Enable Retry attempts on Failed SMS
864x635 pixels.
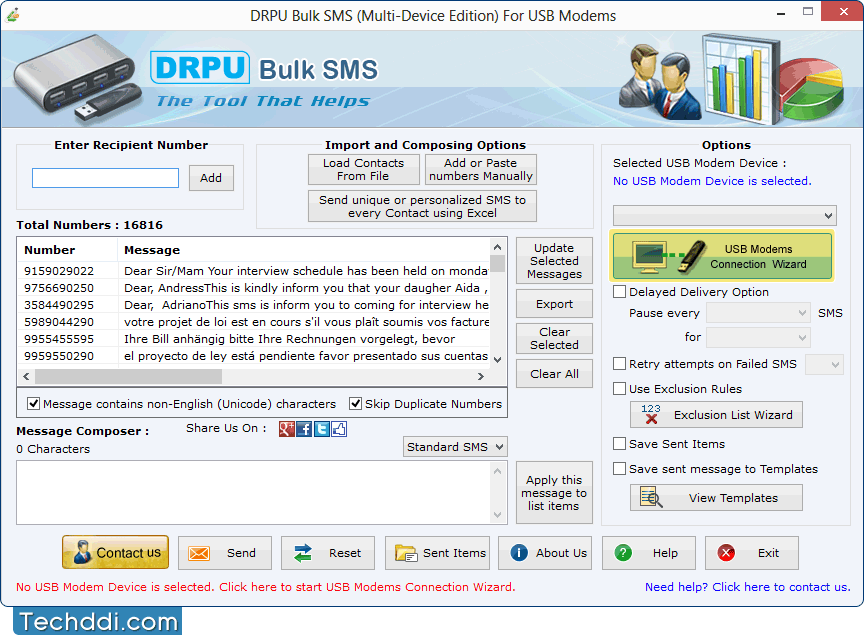[619, 364]
